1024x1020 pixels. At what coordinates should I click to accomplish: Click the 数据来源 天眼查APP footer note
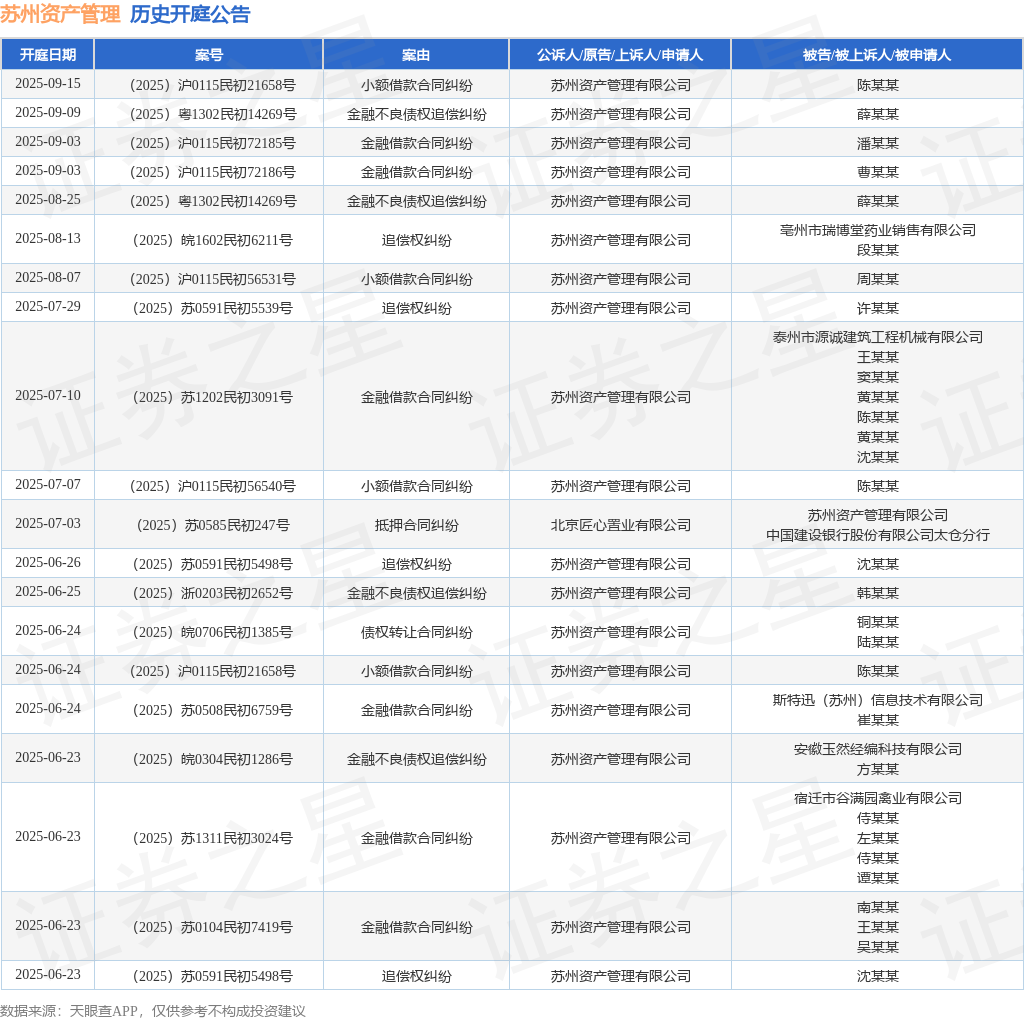(153, 1011)
